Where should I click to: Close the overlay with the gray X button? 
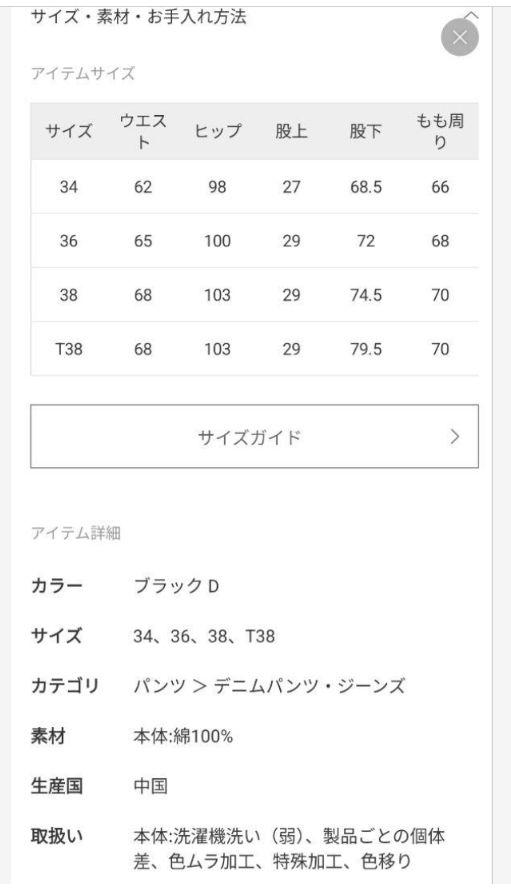460,37
